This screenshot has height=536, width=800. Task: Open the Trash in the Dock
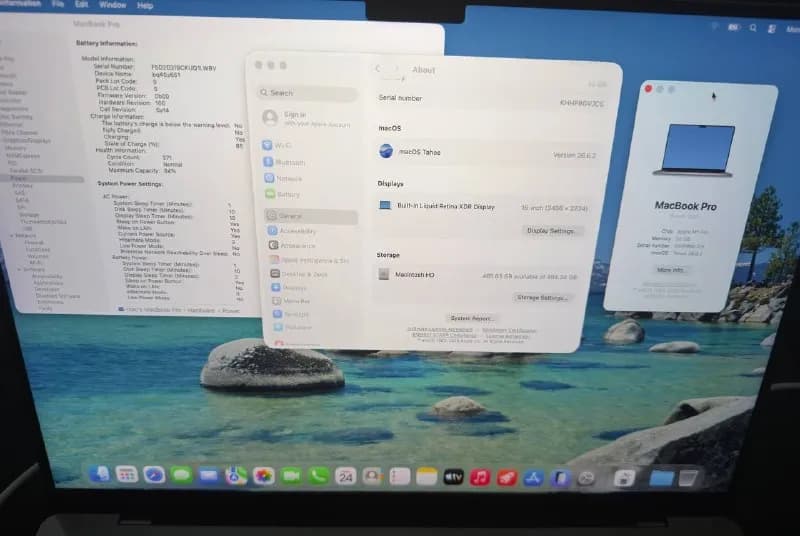point(688,478)
